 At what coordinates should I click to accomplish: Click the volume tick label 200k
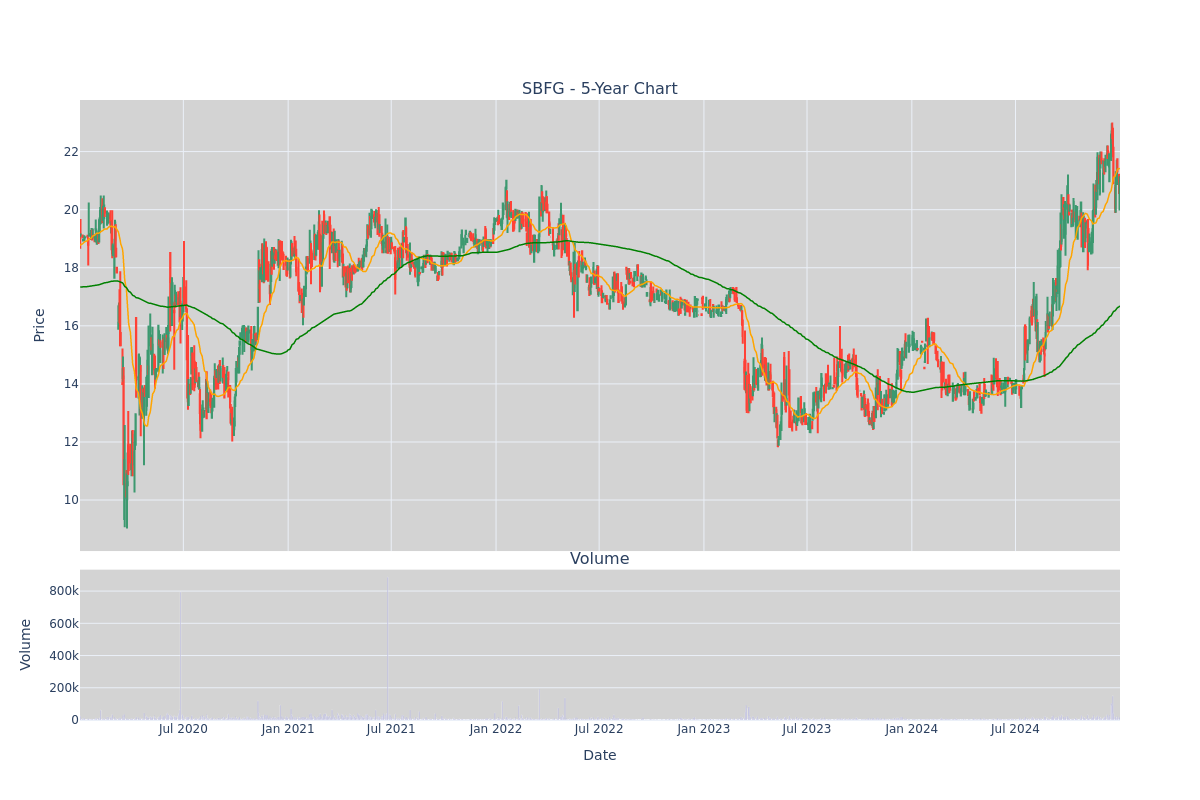click(x=64, y=687)
